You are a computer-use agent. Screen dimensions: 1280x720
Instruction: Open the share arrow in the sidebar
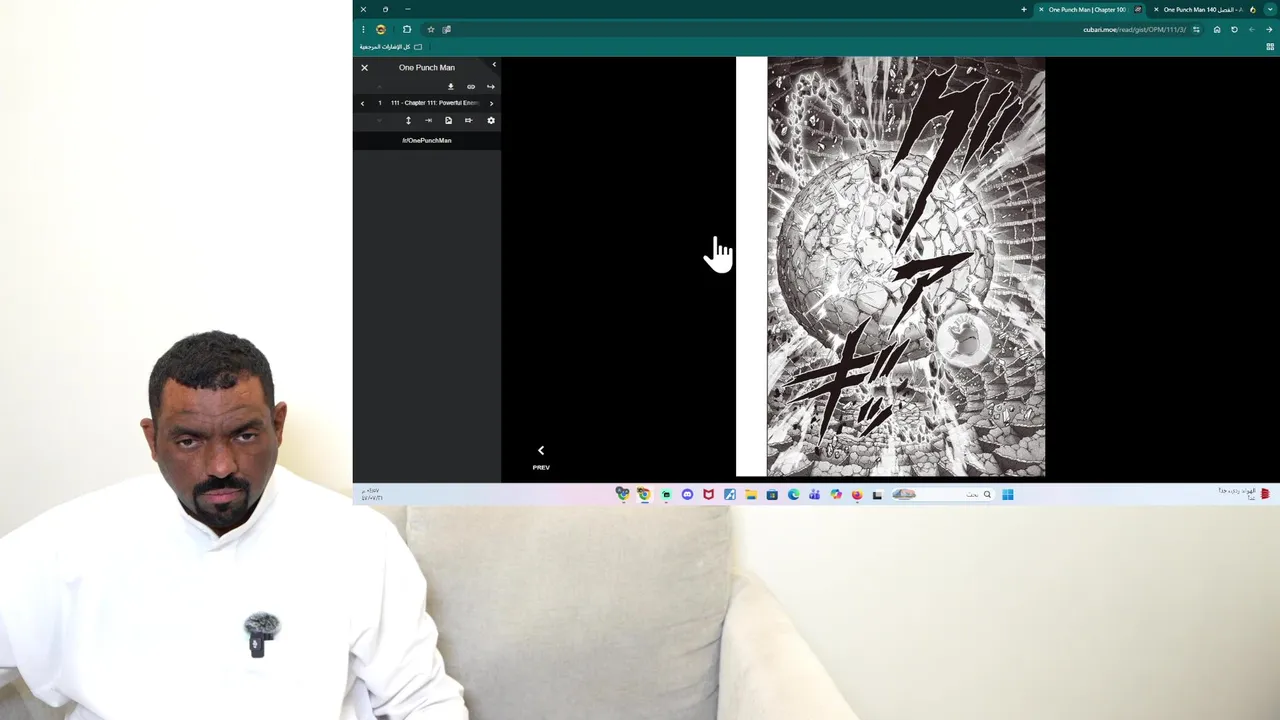[490, 87]
